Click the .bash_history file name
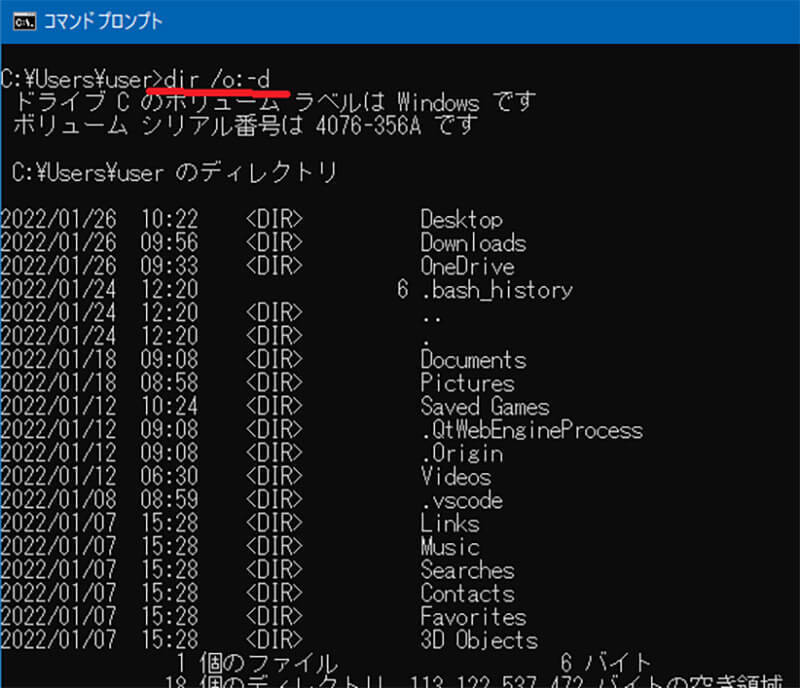This screenshot has height=688, width=800. tap(496, 291)
